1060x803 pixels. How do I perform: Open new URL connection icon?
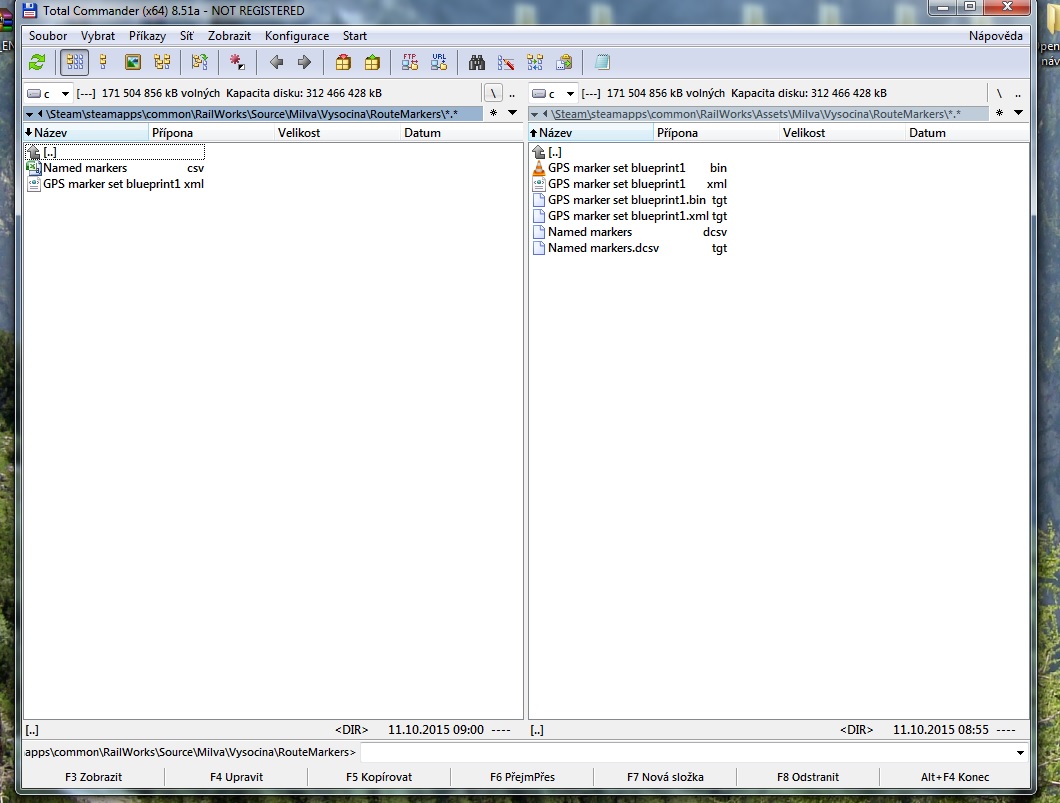click(439, 63)
